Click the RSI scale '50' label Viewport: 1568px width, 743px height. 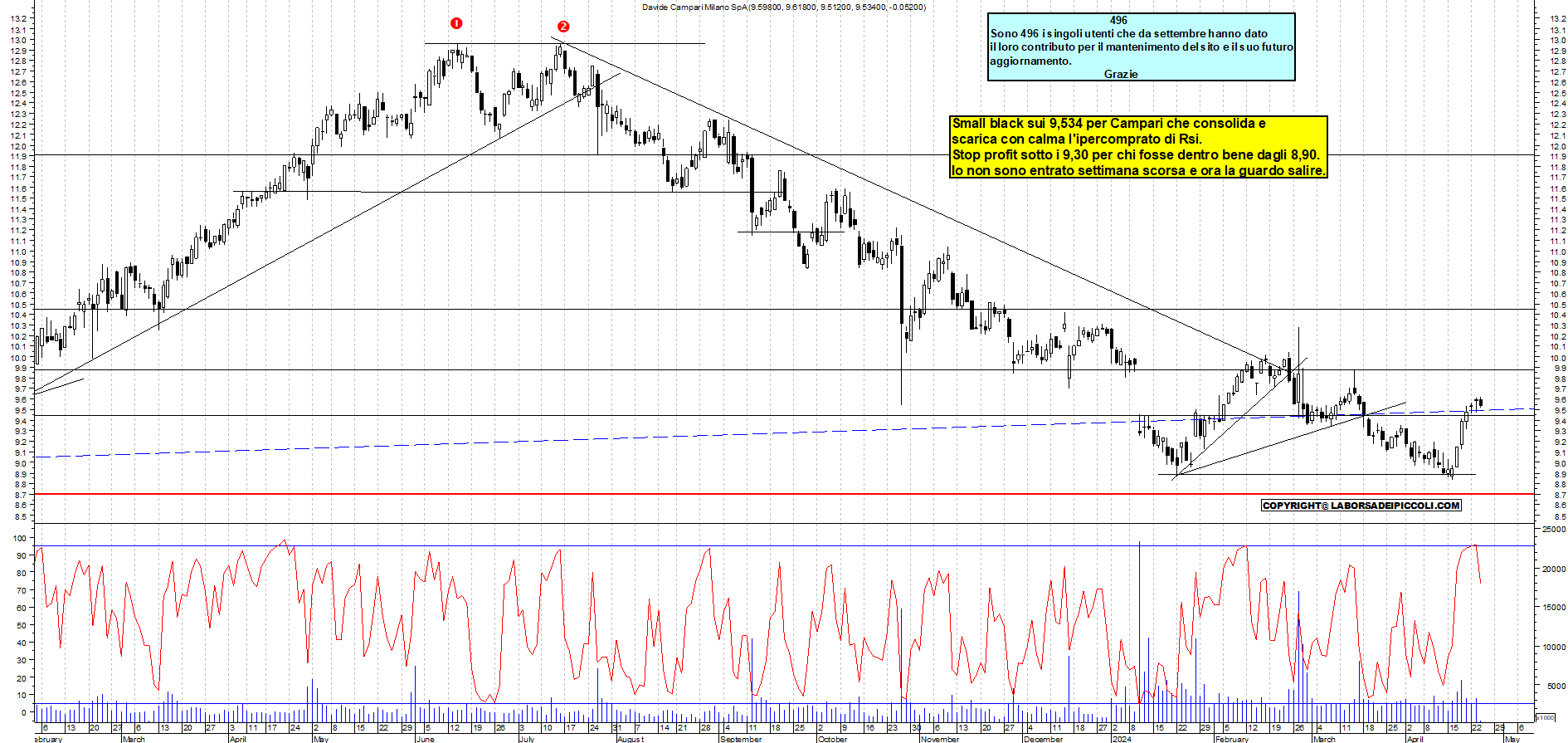22,625
